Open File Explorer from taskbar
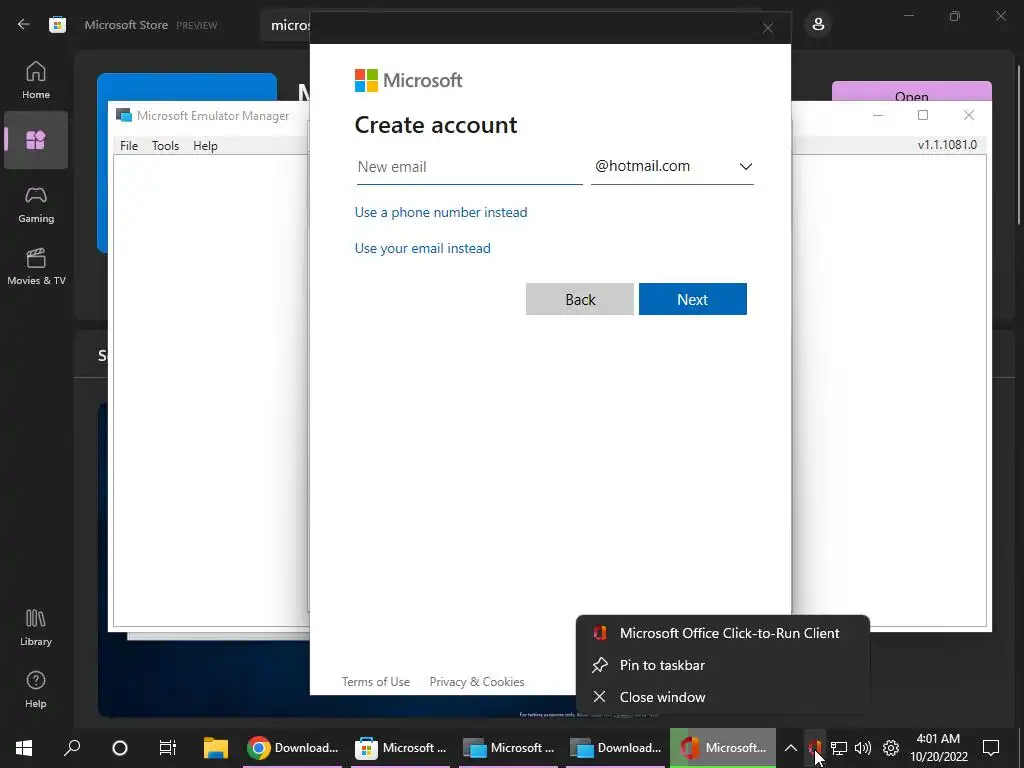1024x768 pixels. (x=216, y=748)
